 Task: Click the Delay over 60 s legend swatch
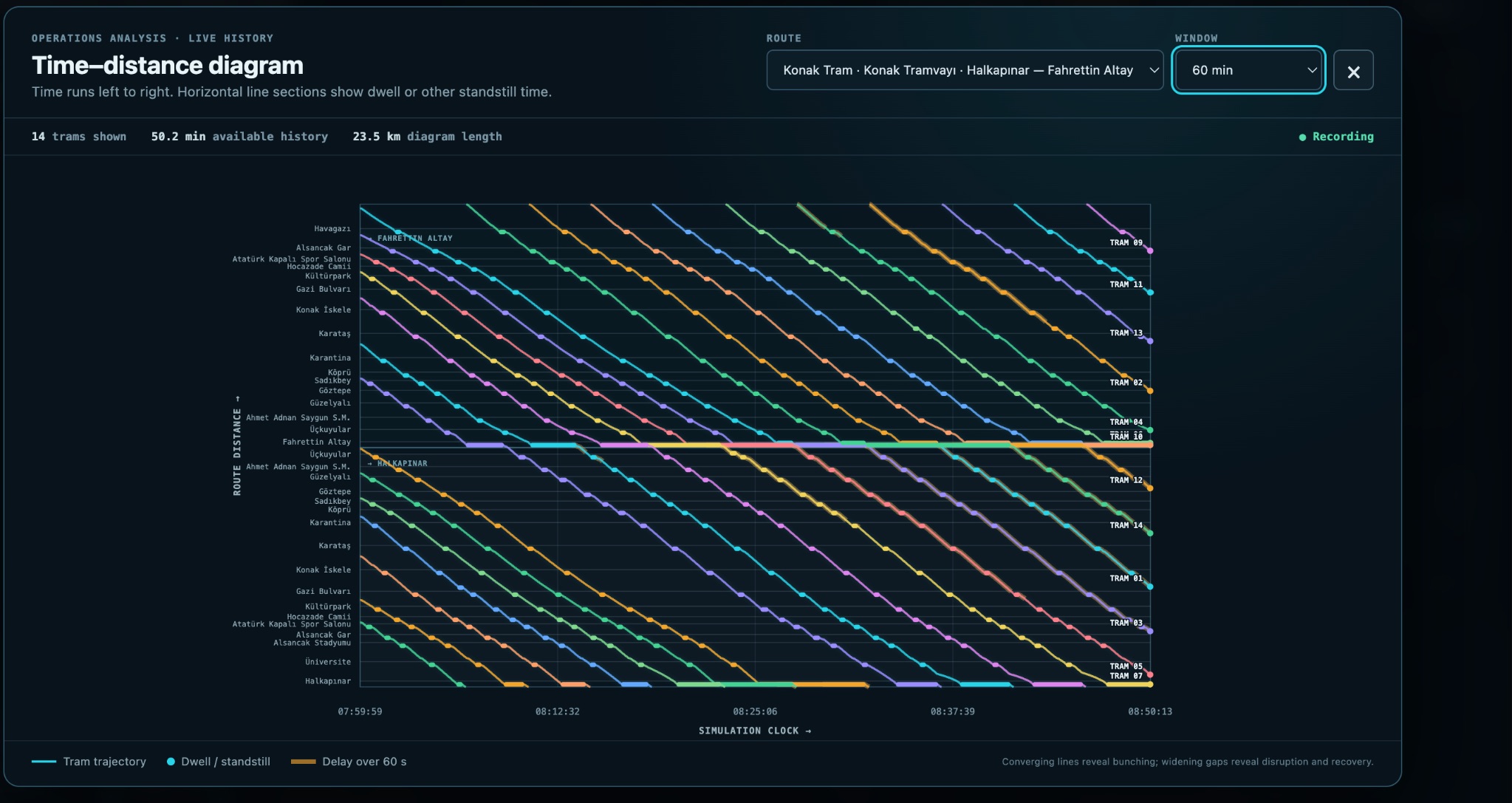[x=303, y=762]
